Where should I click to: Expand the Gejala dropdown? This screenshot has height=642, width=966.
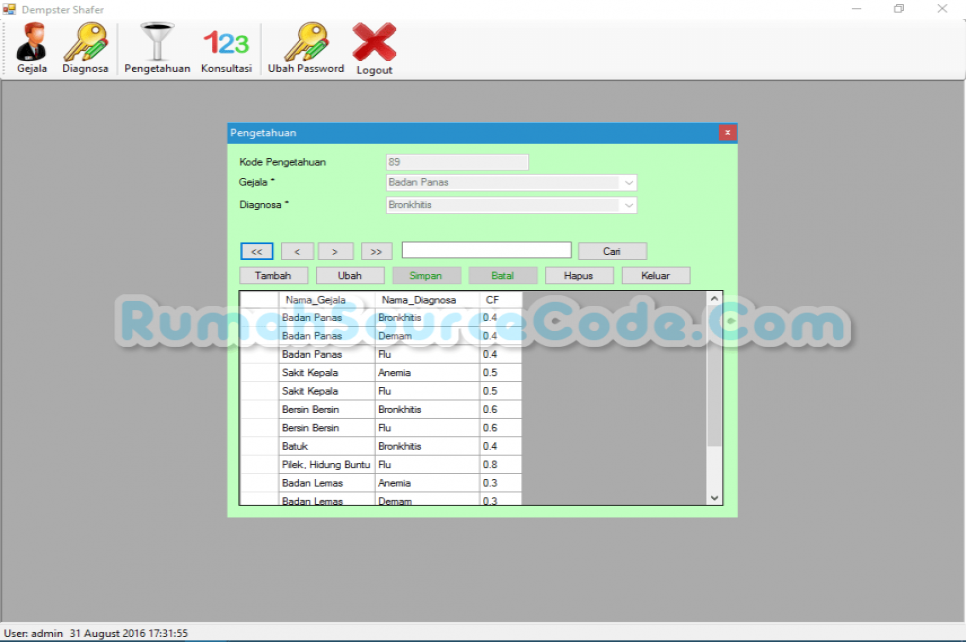click(628, 183)
